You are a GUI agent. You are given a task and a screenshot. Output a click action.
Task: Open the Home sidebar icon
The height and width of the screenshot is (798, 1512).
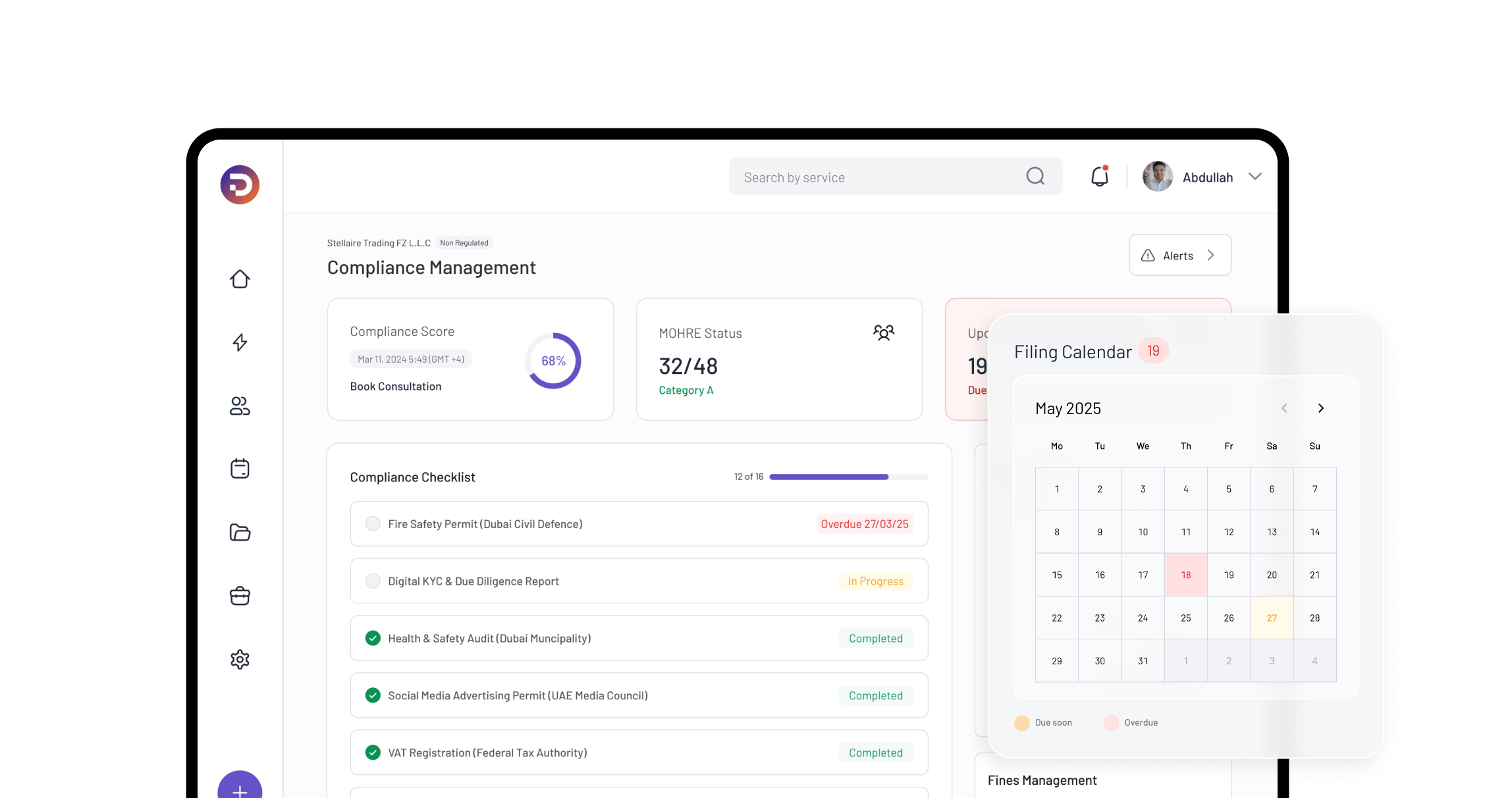tap(240, 279)
